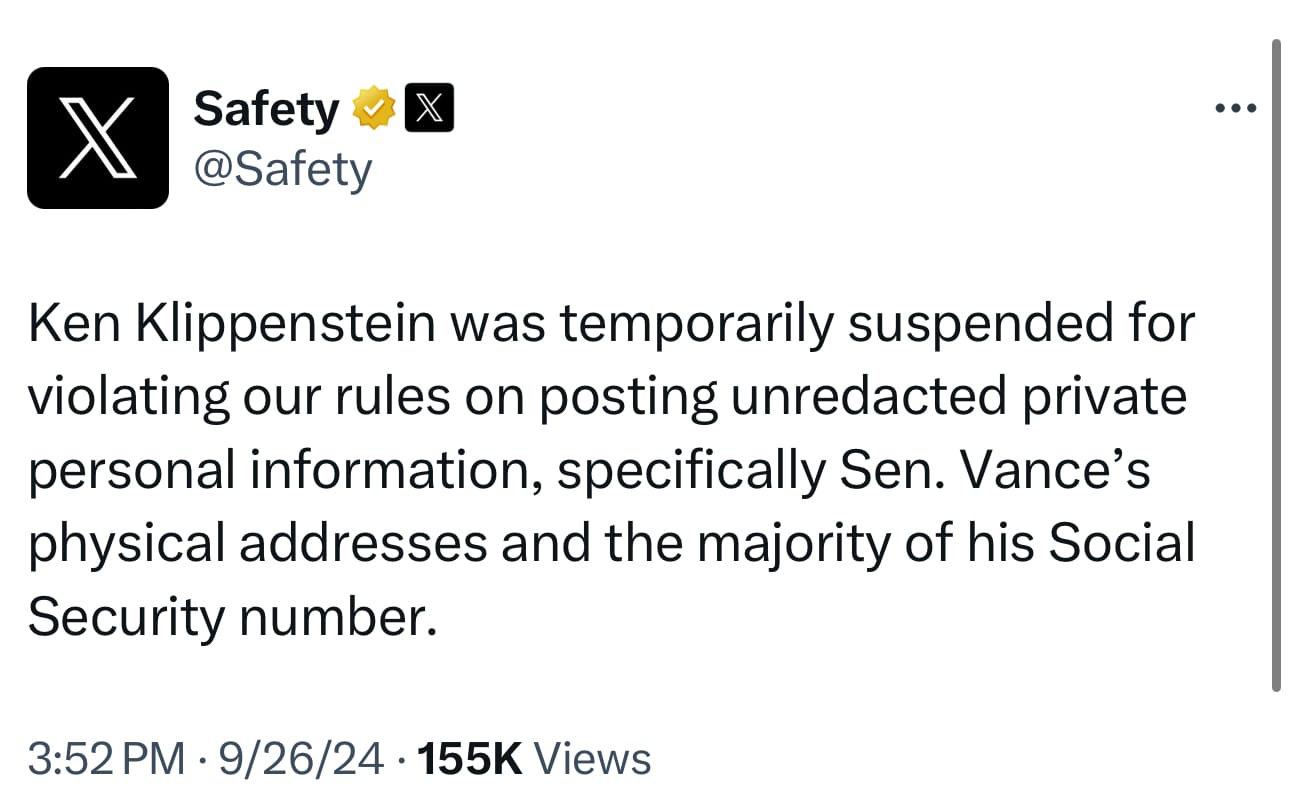Image resolution: width=1290 pixels, height=809 pixels.
Task: Click the Views label
Action: pos(593,759)
